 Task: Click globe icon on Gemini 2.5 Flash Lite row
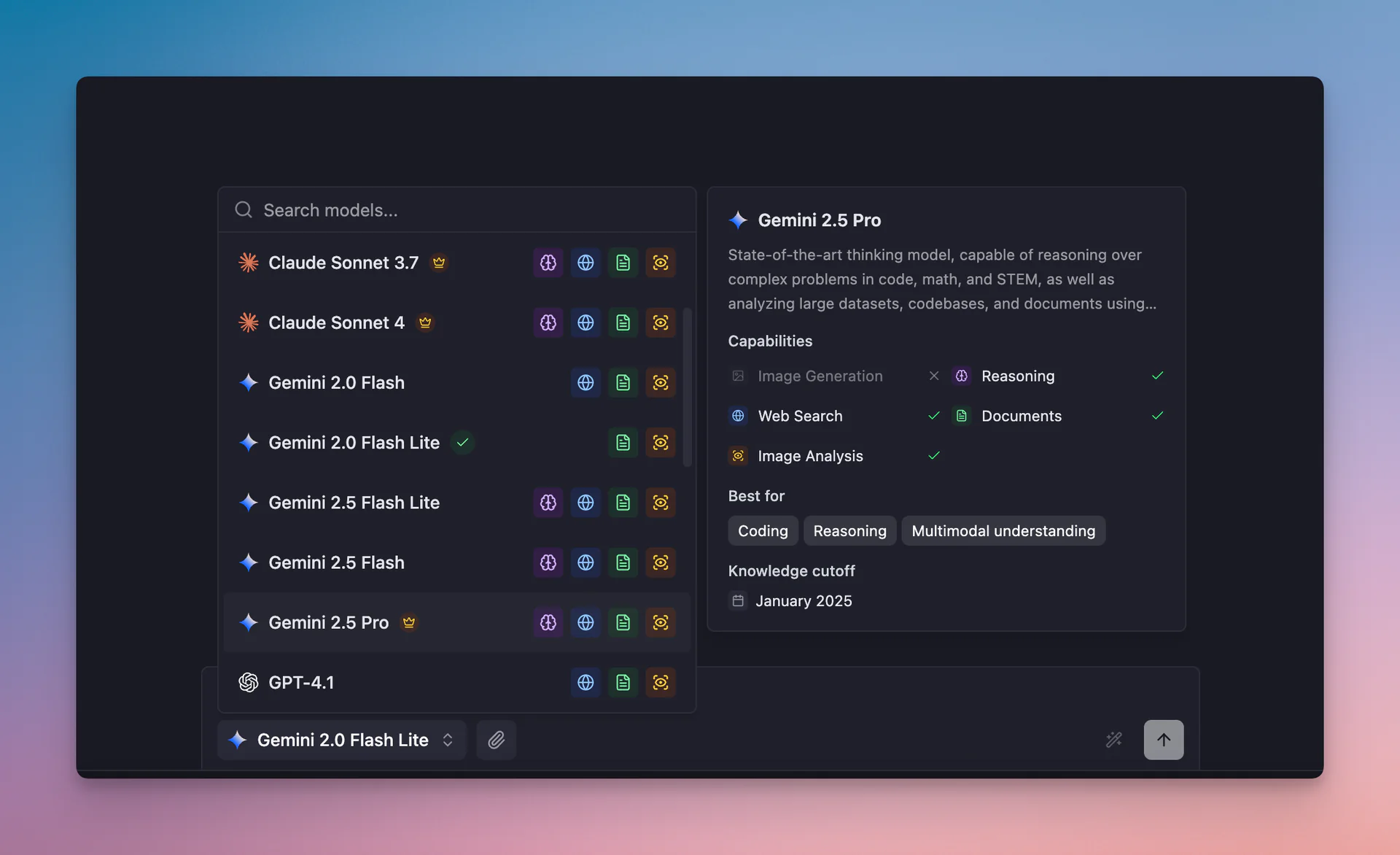click(586, 503)
